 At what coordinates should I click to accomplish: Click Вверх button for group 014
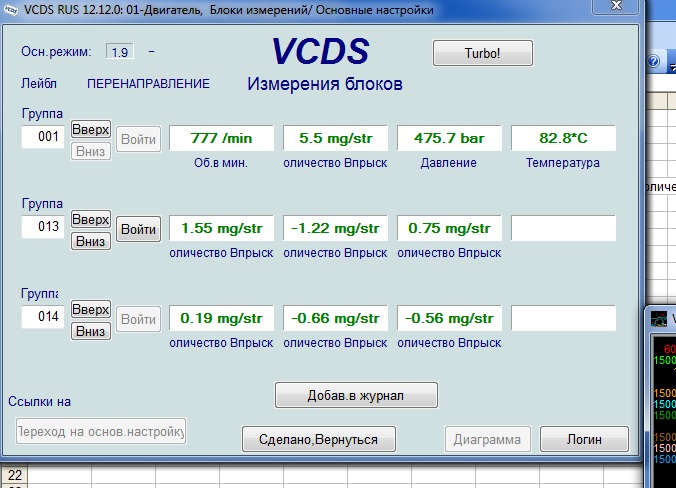coord(91,309)
